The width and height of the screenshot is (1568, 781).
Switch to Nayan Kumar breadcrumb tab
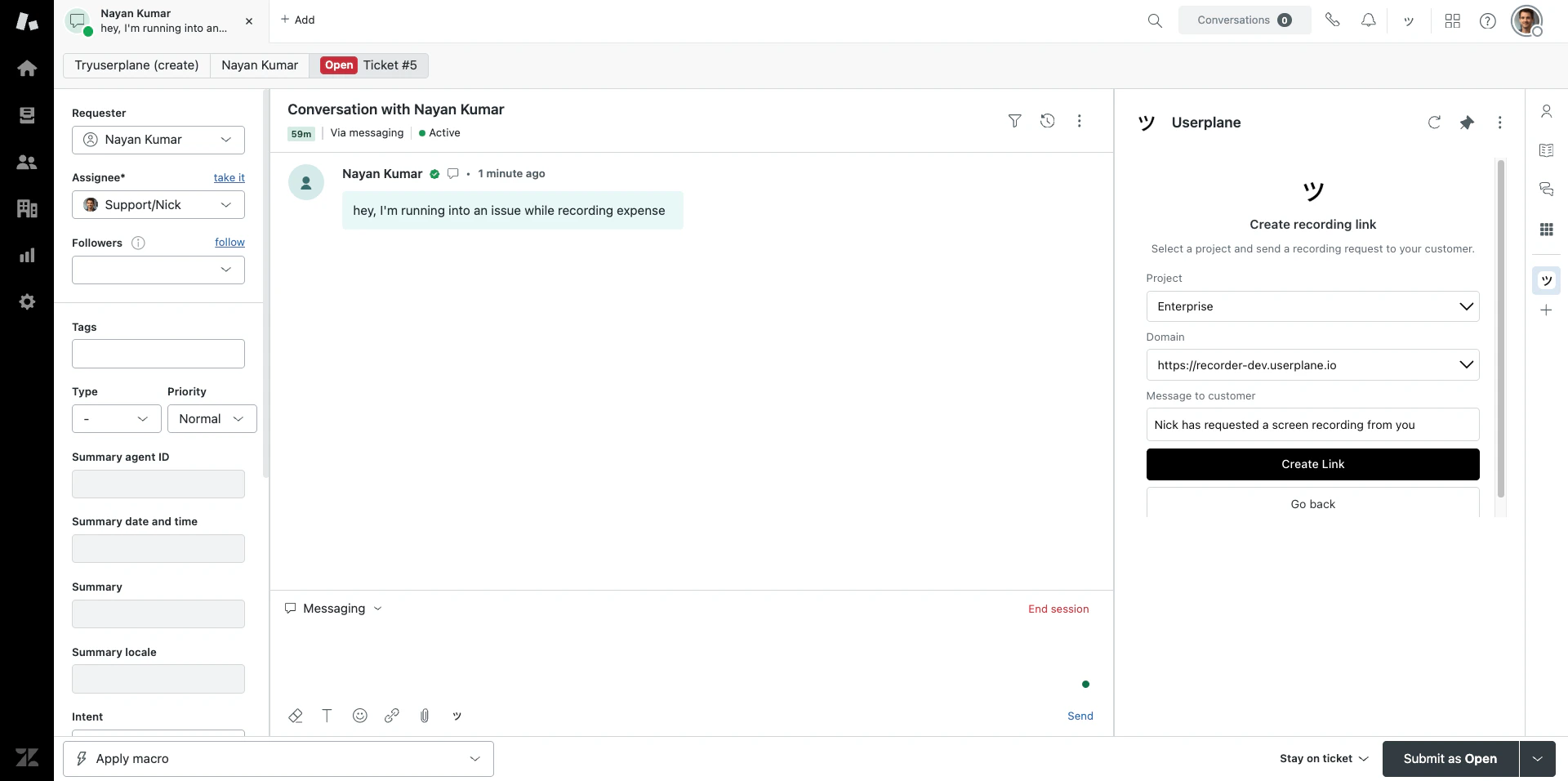click(260, 65)
